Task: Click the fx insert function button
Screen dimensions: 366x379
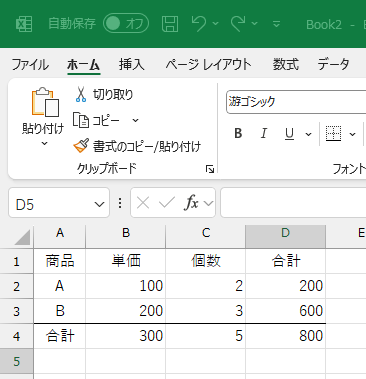Action: 191,203
